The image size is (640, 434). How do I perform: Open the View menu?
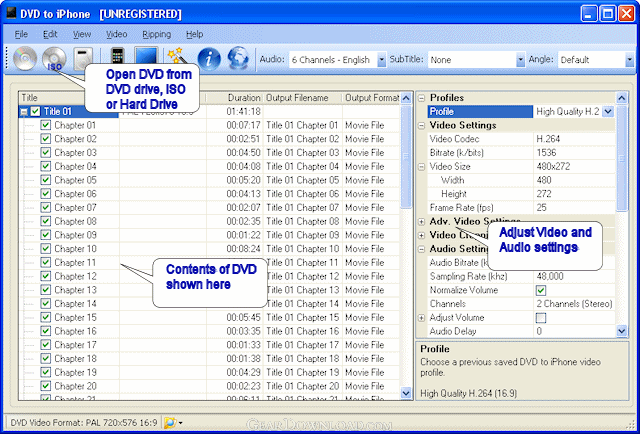tap(82, 34)
